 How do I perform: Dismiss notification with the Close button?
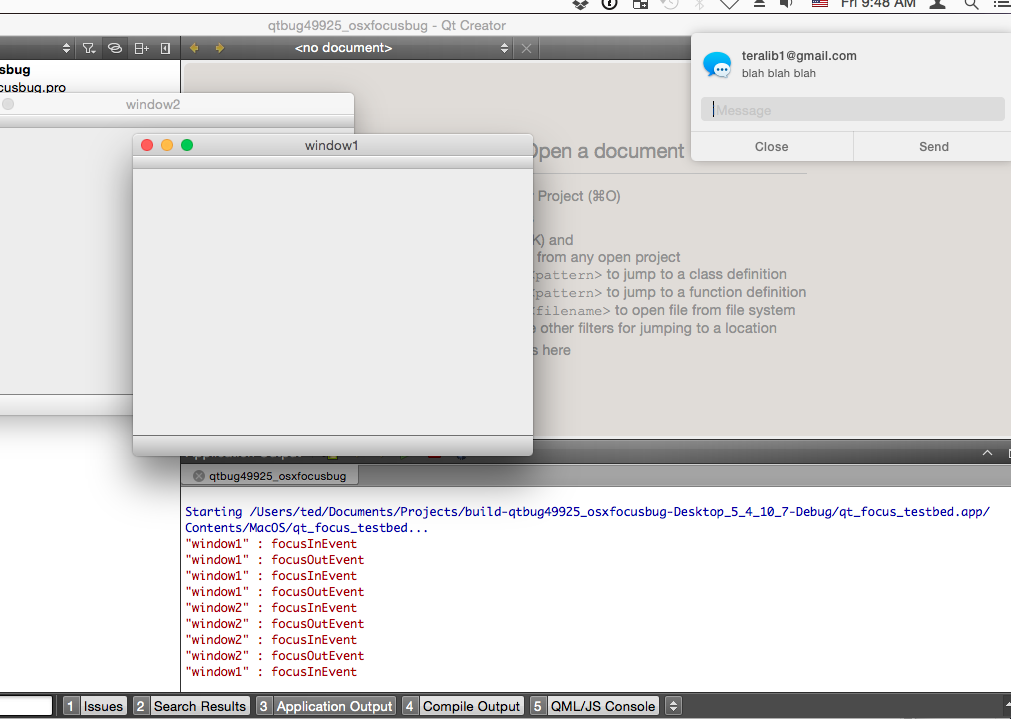771,146
